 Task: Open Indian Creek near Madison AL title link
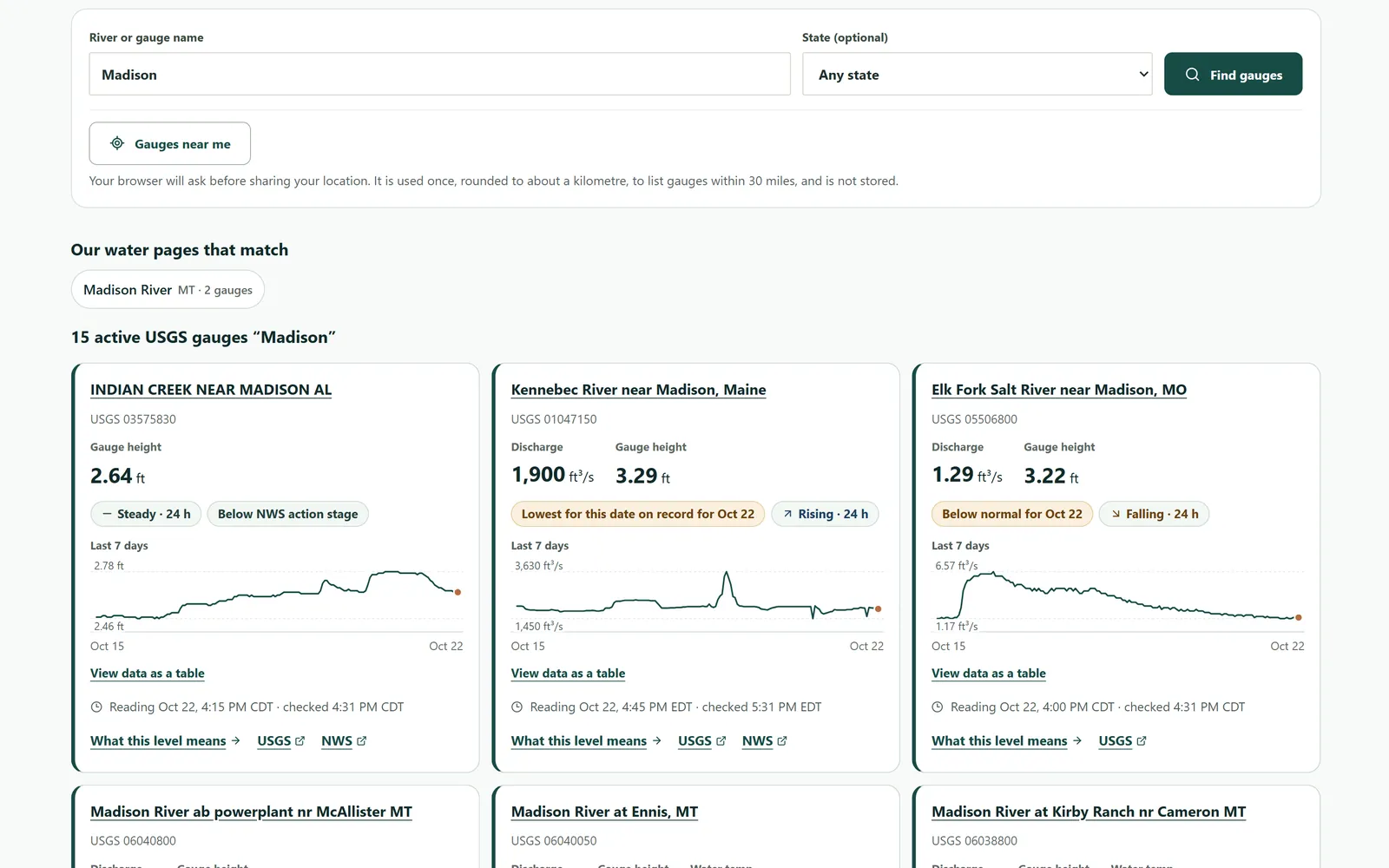click(x=211, y=390)
